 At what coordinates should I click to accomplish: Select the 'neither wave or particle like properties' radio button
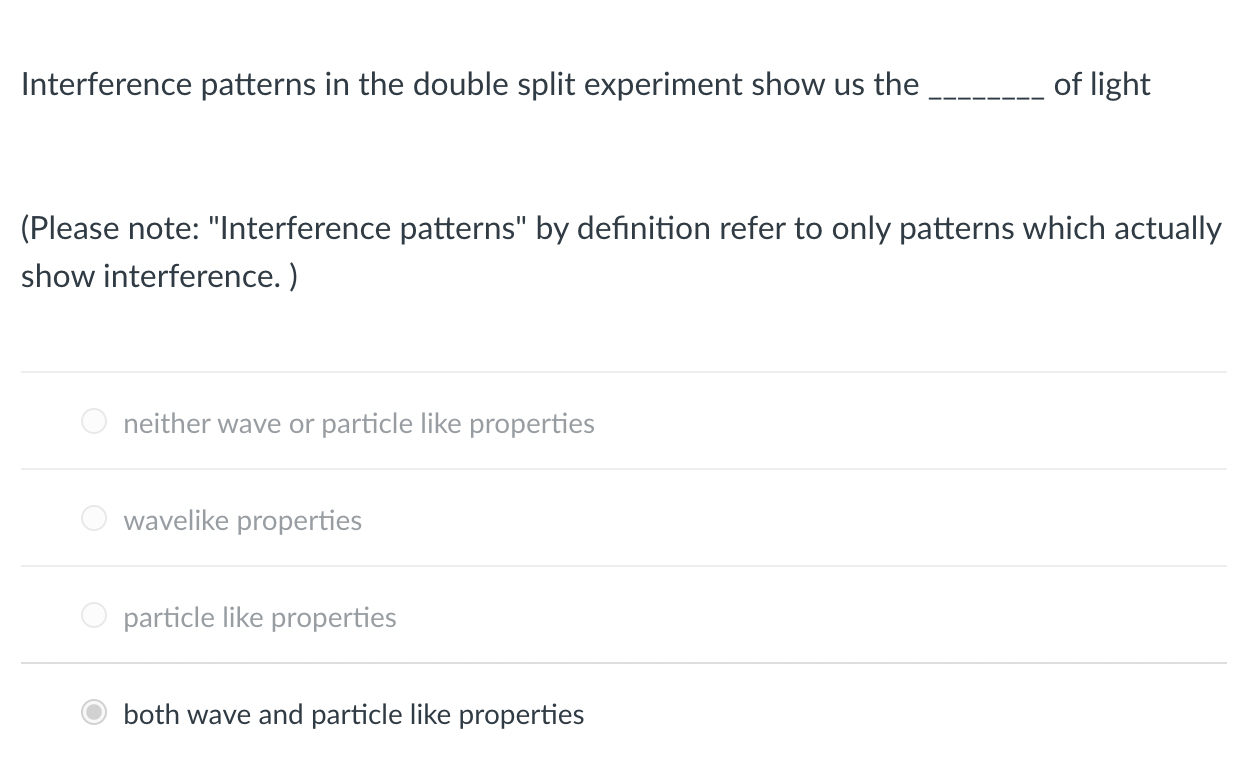tap(93, 421)
